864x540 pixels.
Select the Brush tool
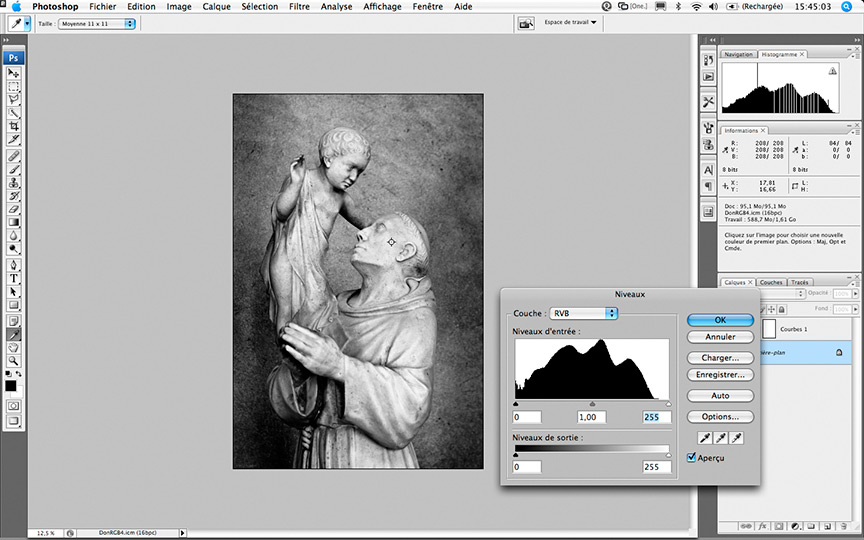(x=13, y=169)
